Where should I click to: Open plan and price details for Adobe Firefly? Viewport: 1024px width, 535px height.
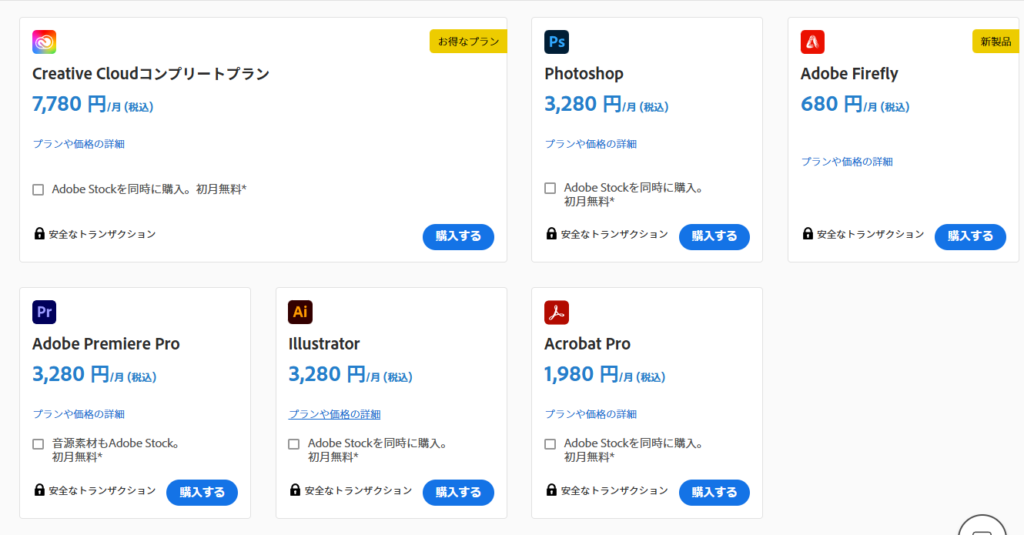pos(847,161)
